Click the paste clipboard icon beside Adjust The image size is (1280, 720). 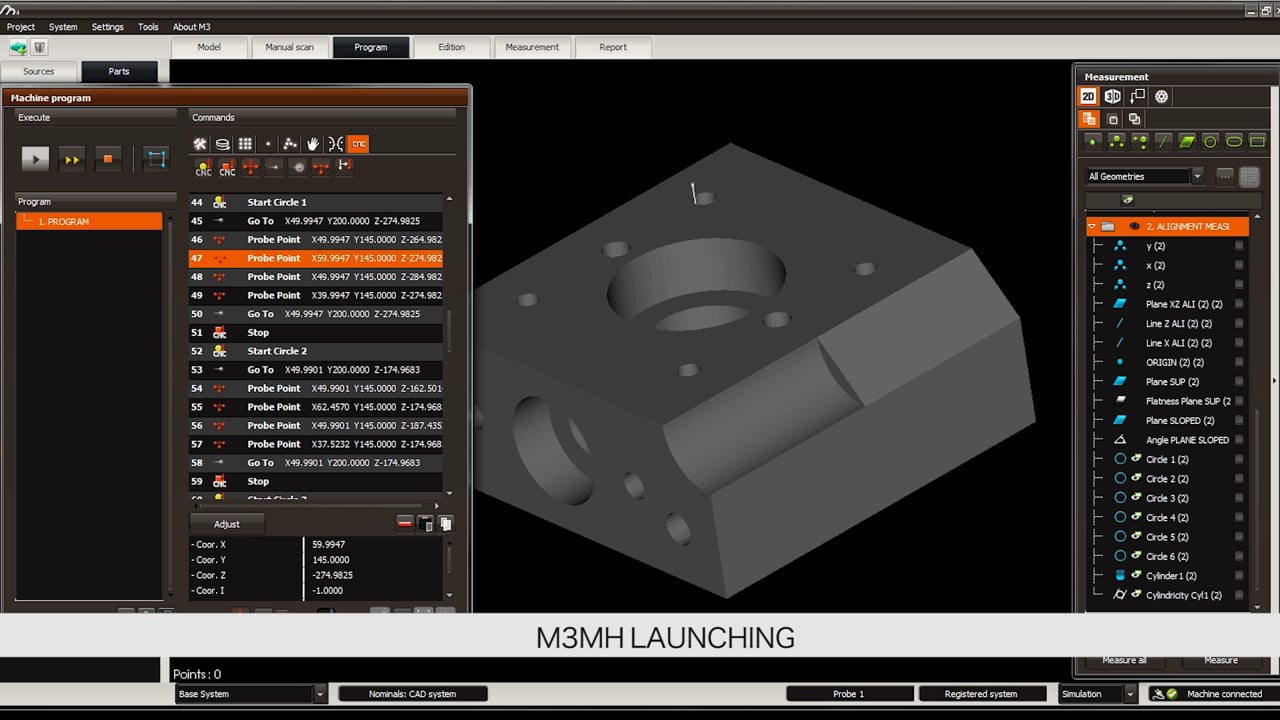426,523
